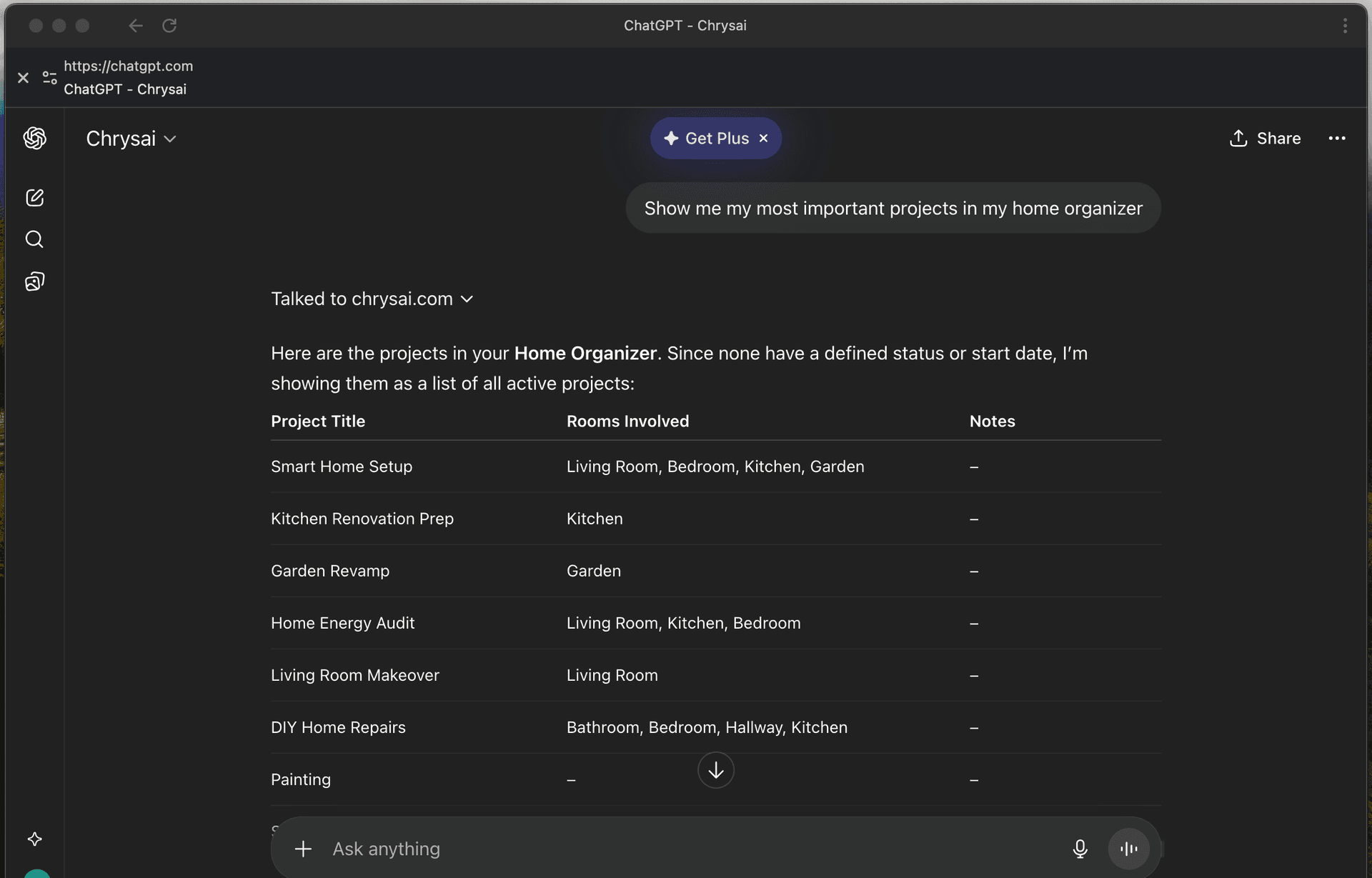Open search chats magnifier icon
Image resolution: width=1372 pixels, height=878 pixels.
tap(34, 239)
